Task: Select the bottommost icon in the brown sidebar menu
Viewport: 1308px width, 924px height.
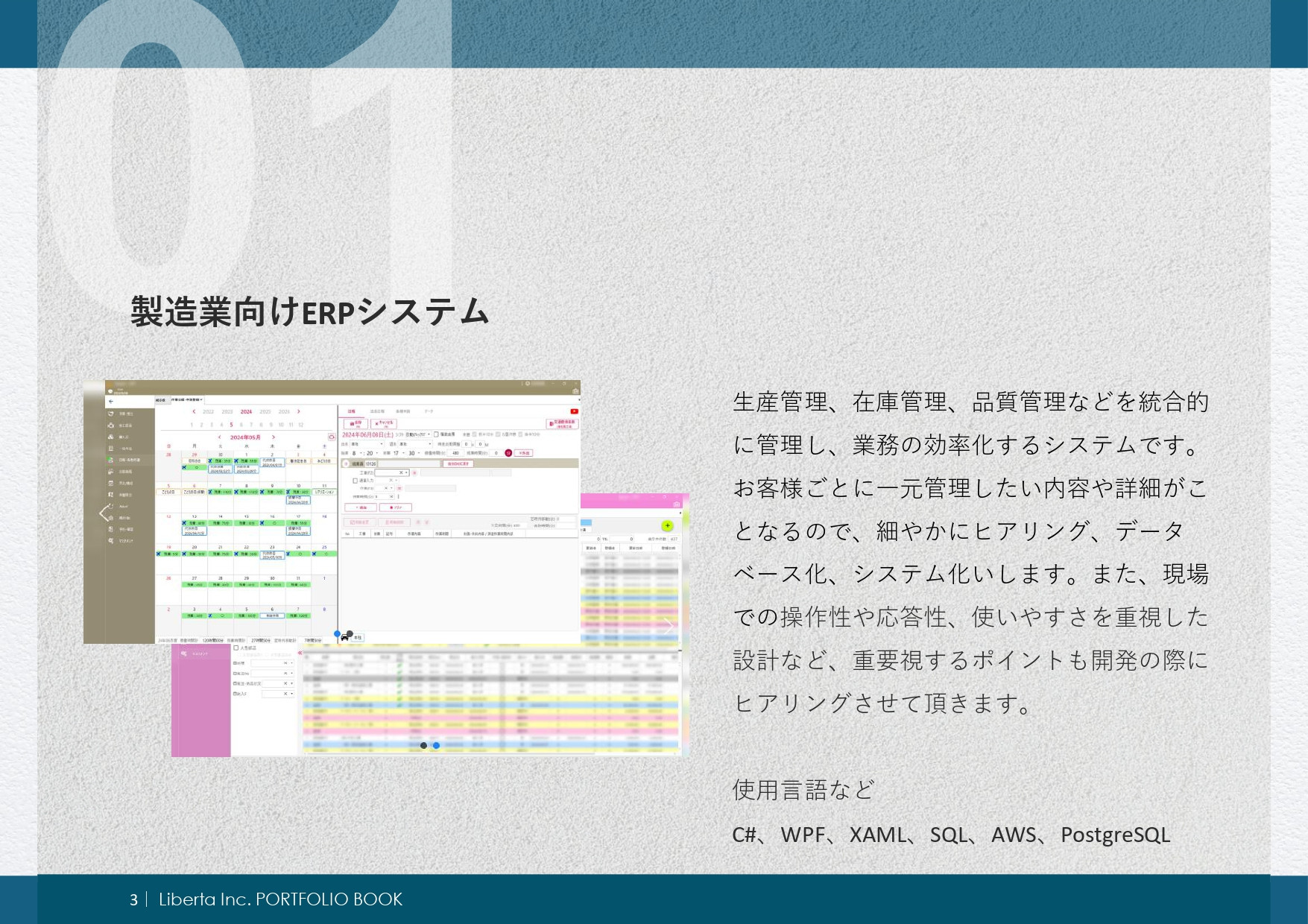Action: pos(111,540)
